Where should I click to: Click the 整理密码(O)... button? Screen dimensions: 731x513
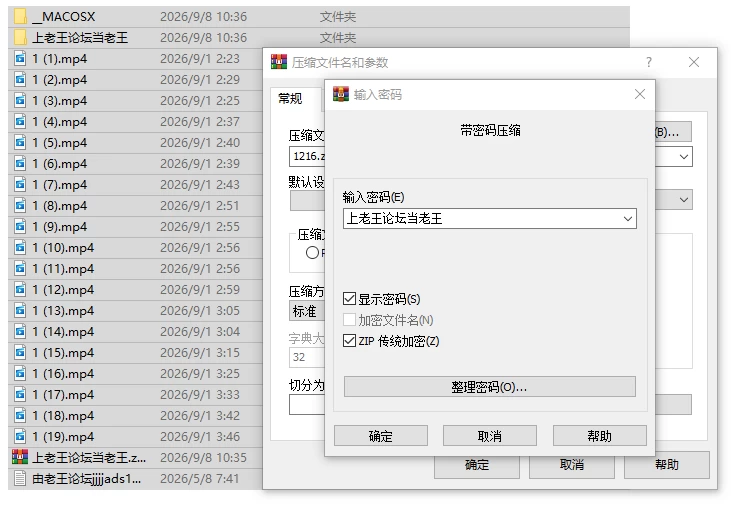[x=490, y=387]
